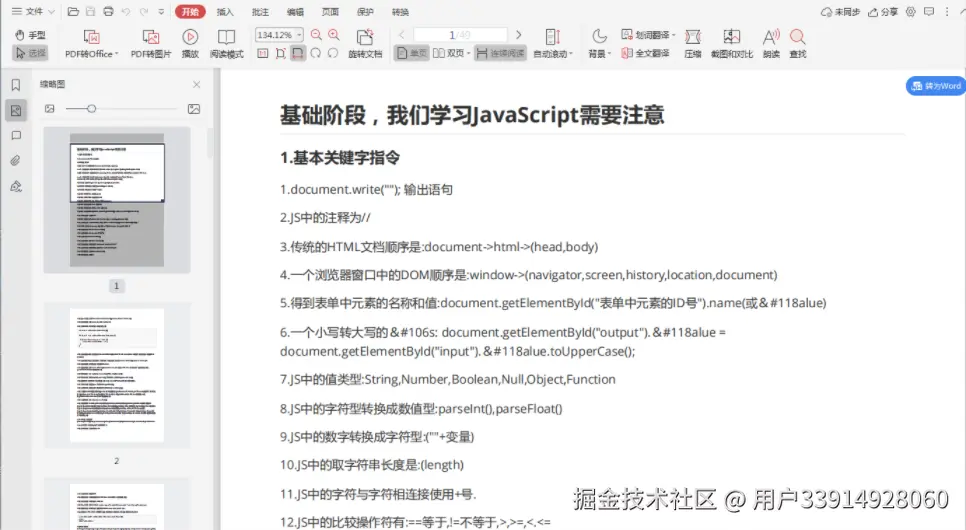The image size is (966, 530).
Task: Convert PDF to images (PDF转图片)
Action: [x=151, y=44]
